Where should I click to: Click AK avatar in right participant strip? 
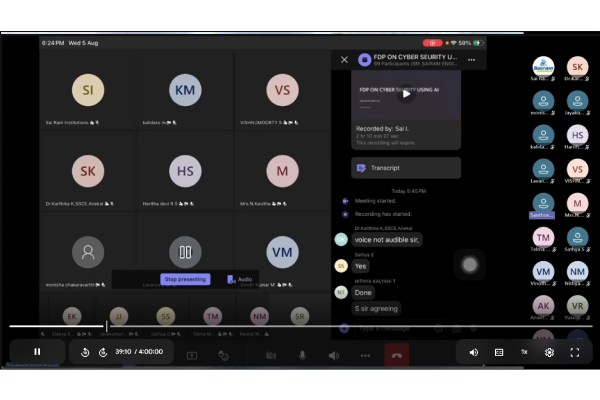543,305
